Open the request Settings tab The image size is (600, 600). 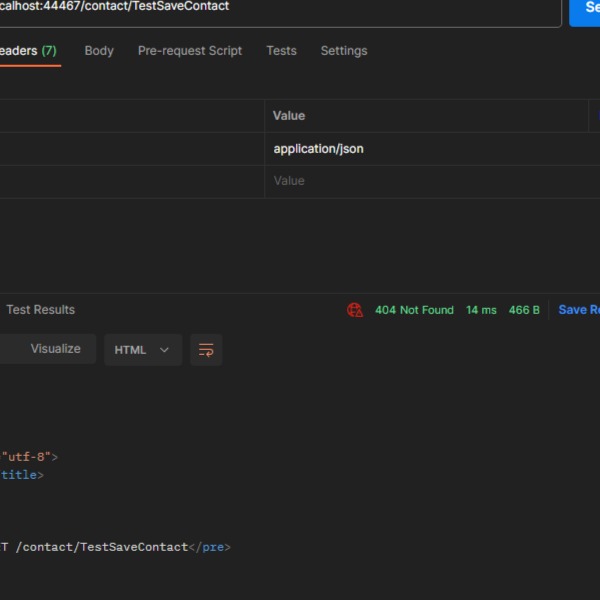pyautogui.click(x=343, y=51)
